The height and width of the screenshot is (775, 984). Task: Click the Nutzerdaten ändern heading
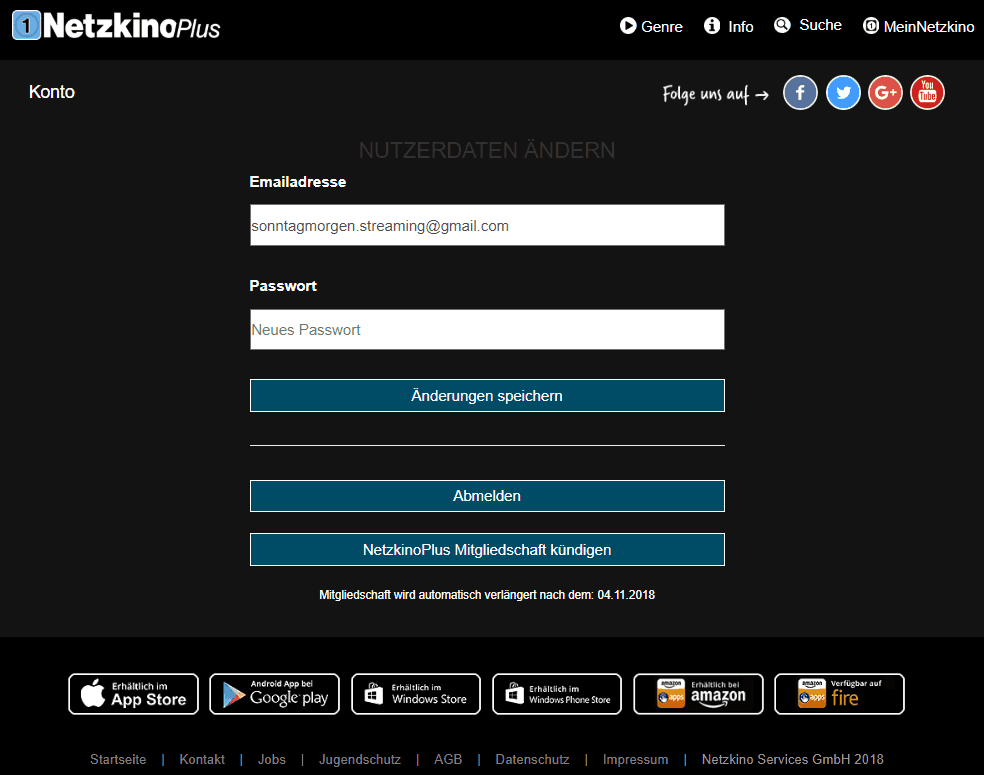tap(487, 151)
